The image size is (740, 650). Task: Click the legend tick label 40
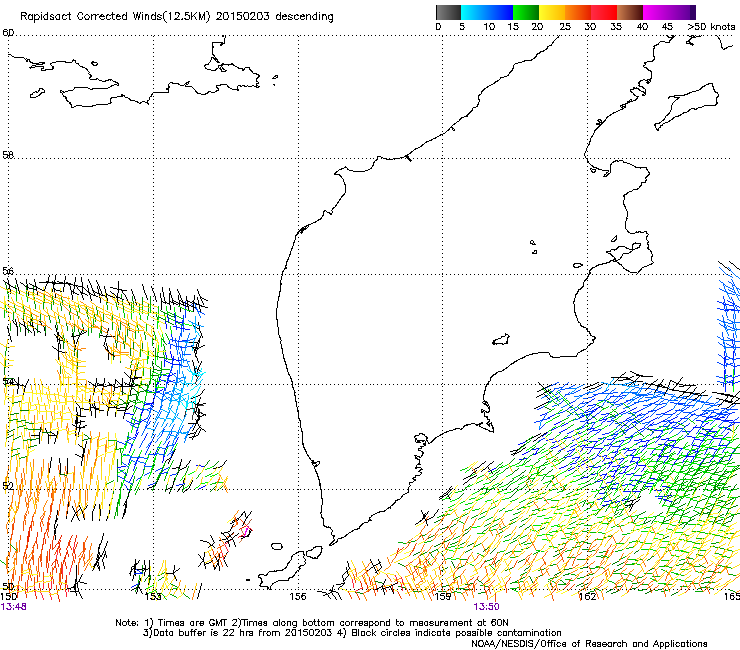pos(642,27)
